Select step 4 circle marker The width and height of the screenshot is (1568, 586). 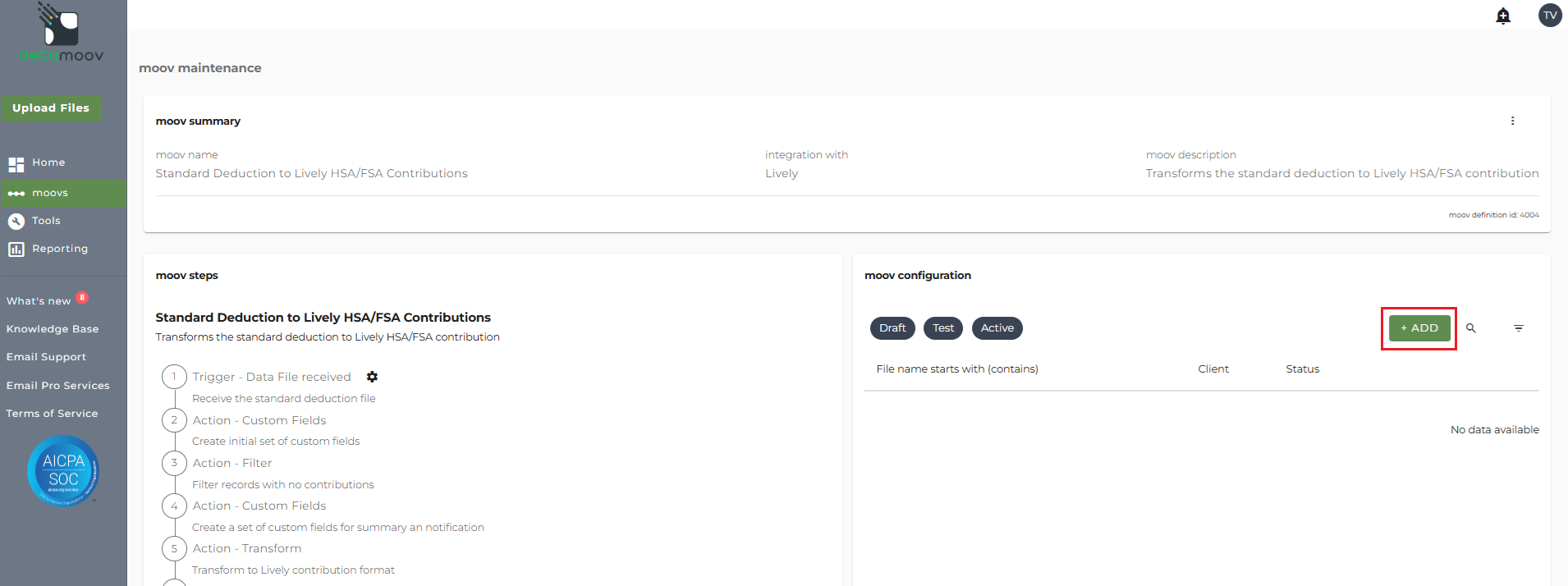point(174,506)
